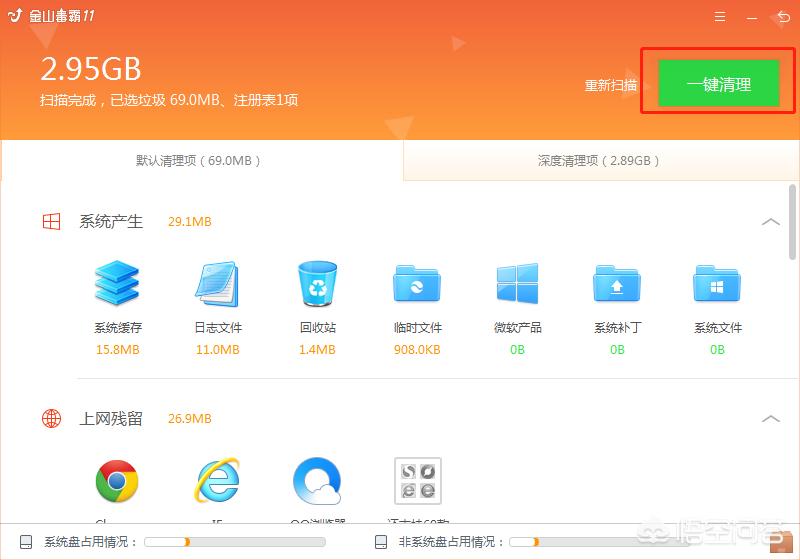Click the 回收站 recycle bin icon
The image size is (800, 560).
coord(317,284)
